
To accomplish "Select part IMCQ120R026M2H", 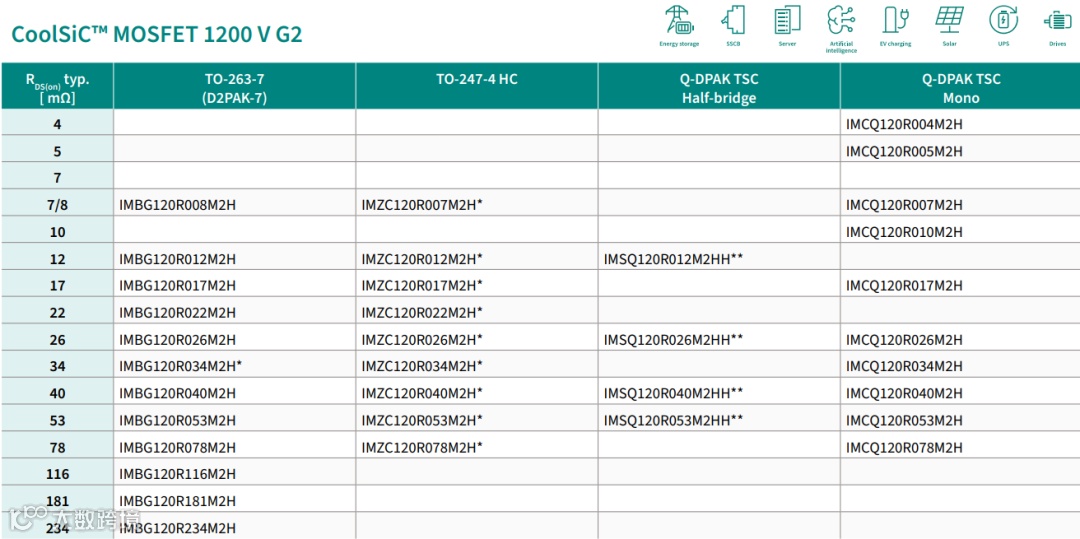I will (904, 339).
